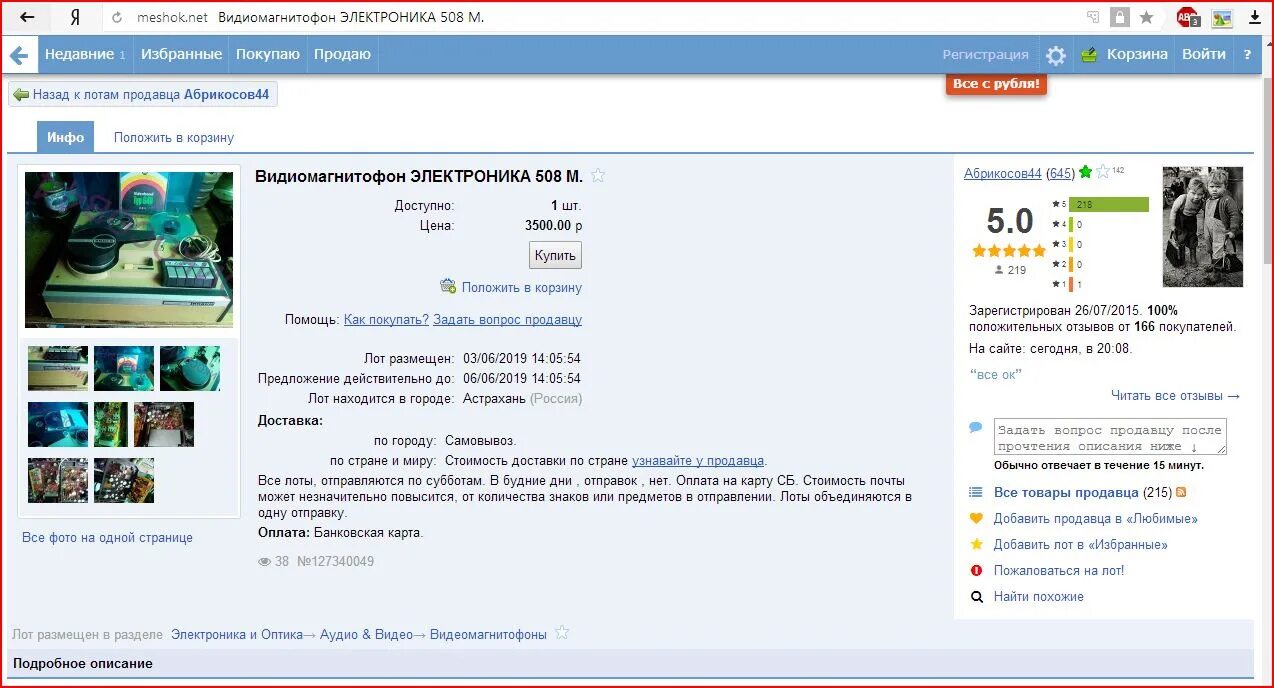
Task: Click Задать вопрос продавцу link
Action: (508, 320)
